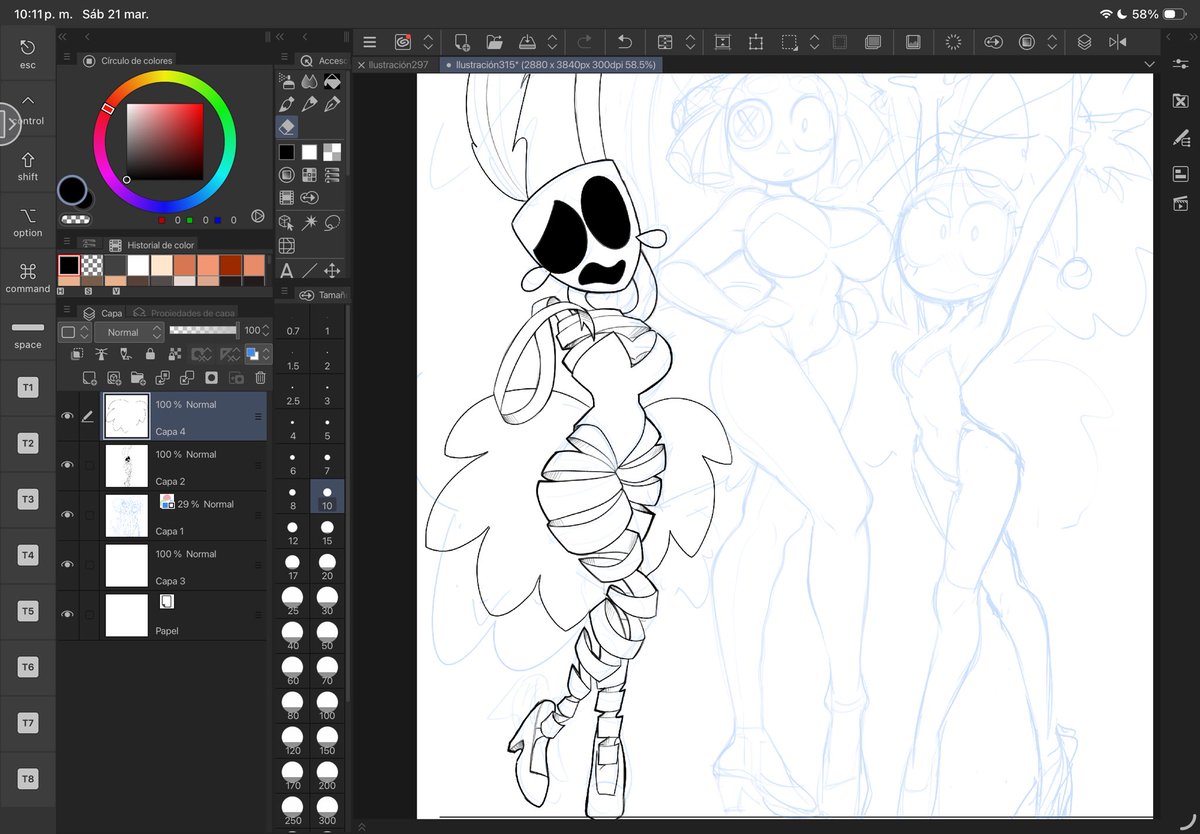Image resolution: width=1200 pixels, height=834 pixels.
Task: Hide the Capa 1 layer
Action: pyautogui.click(x=67, y=515)
